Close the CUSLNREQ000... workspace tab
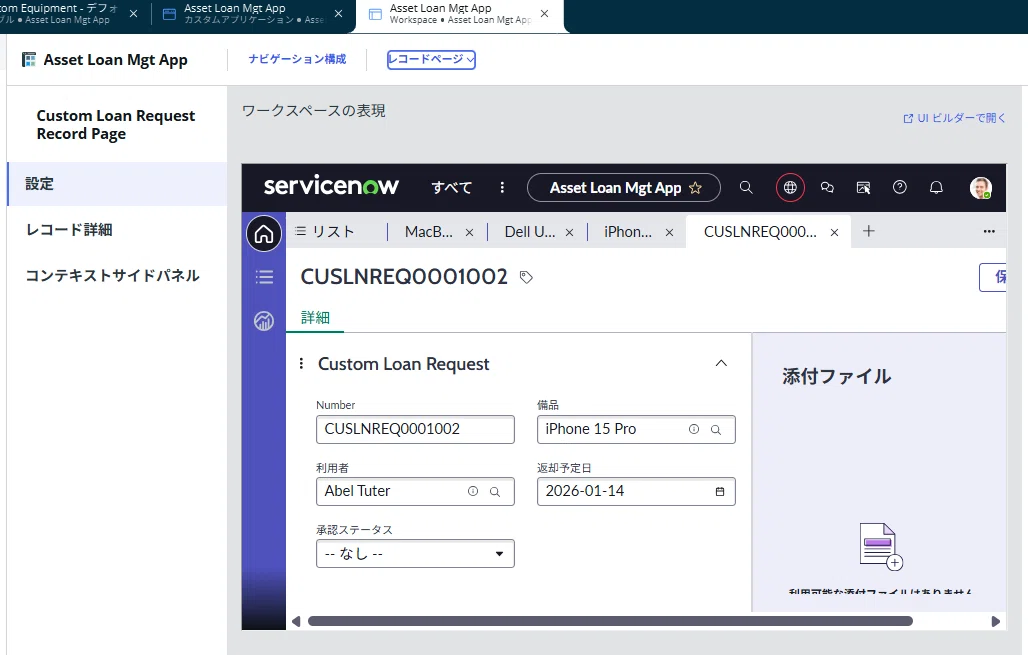The height and width of the screenshot is (655, 1028). 835,232
